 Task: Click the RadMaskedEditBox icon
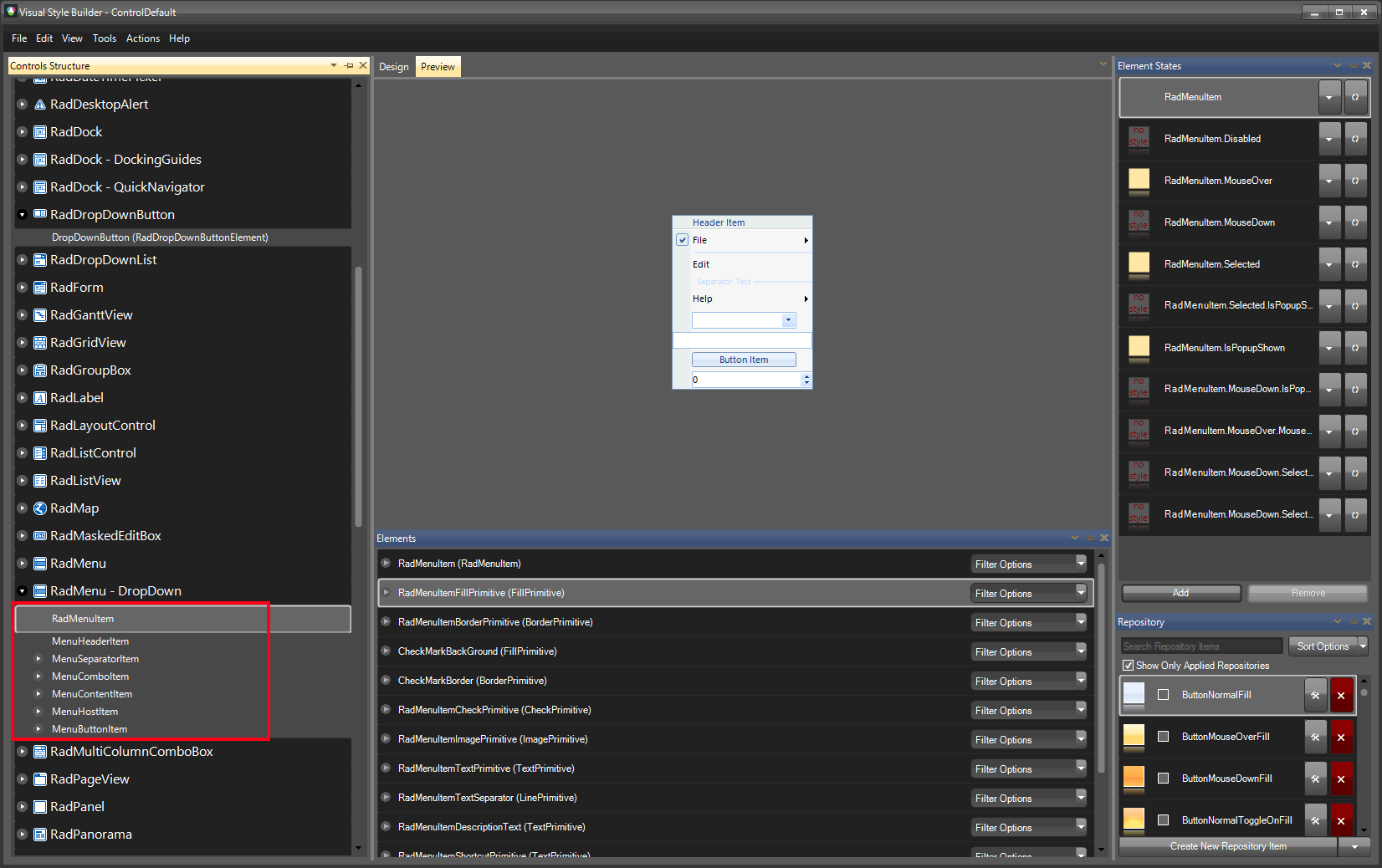click(x=39, y=536)
